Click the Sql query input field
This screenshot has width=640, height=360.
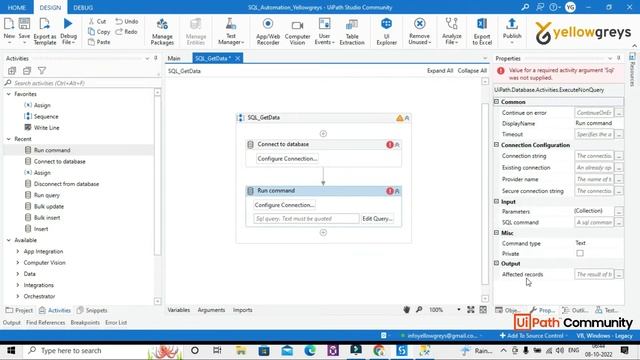point(306,219)
